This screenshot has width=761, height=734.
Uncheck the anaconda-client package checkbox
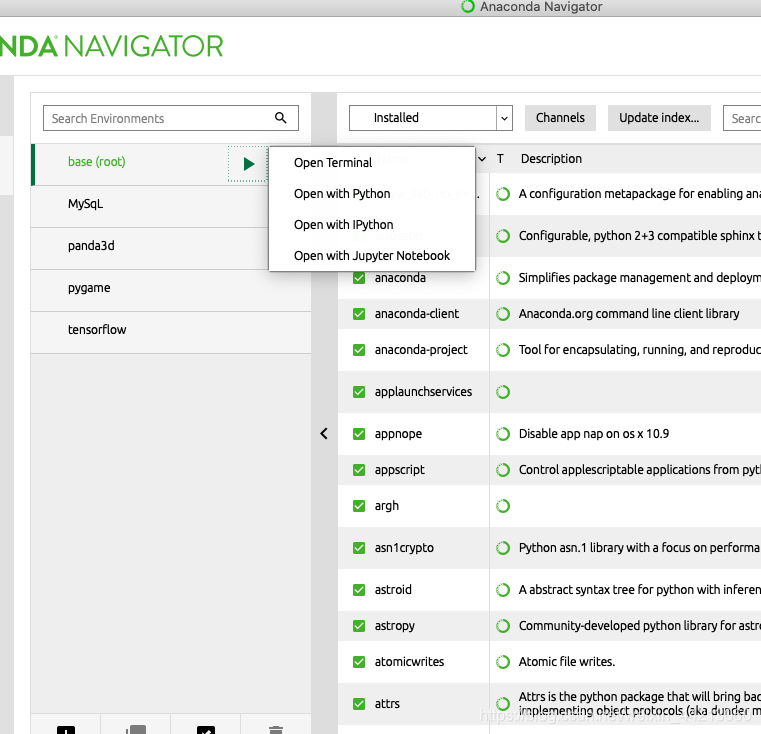click(359, 314)
